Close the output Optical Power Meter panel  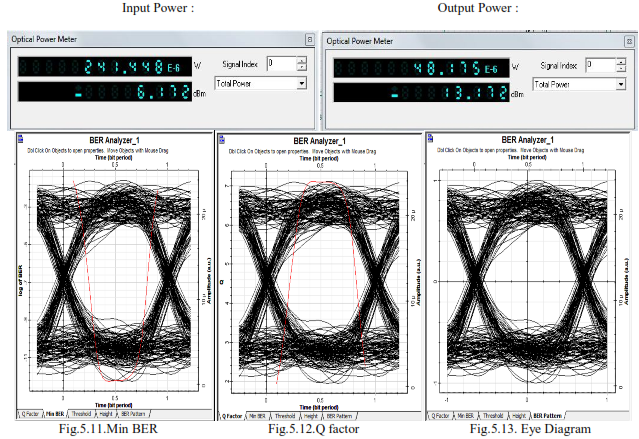[x=629, y=40]
